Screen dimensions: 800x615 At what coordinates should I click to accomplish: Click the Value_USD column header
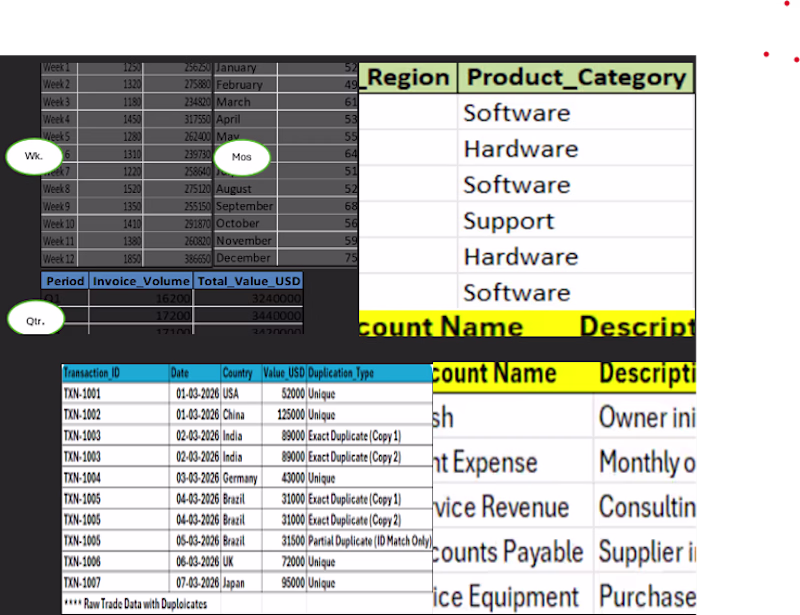284,373
